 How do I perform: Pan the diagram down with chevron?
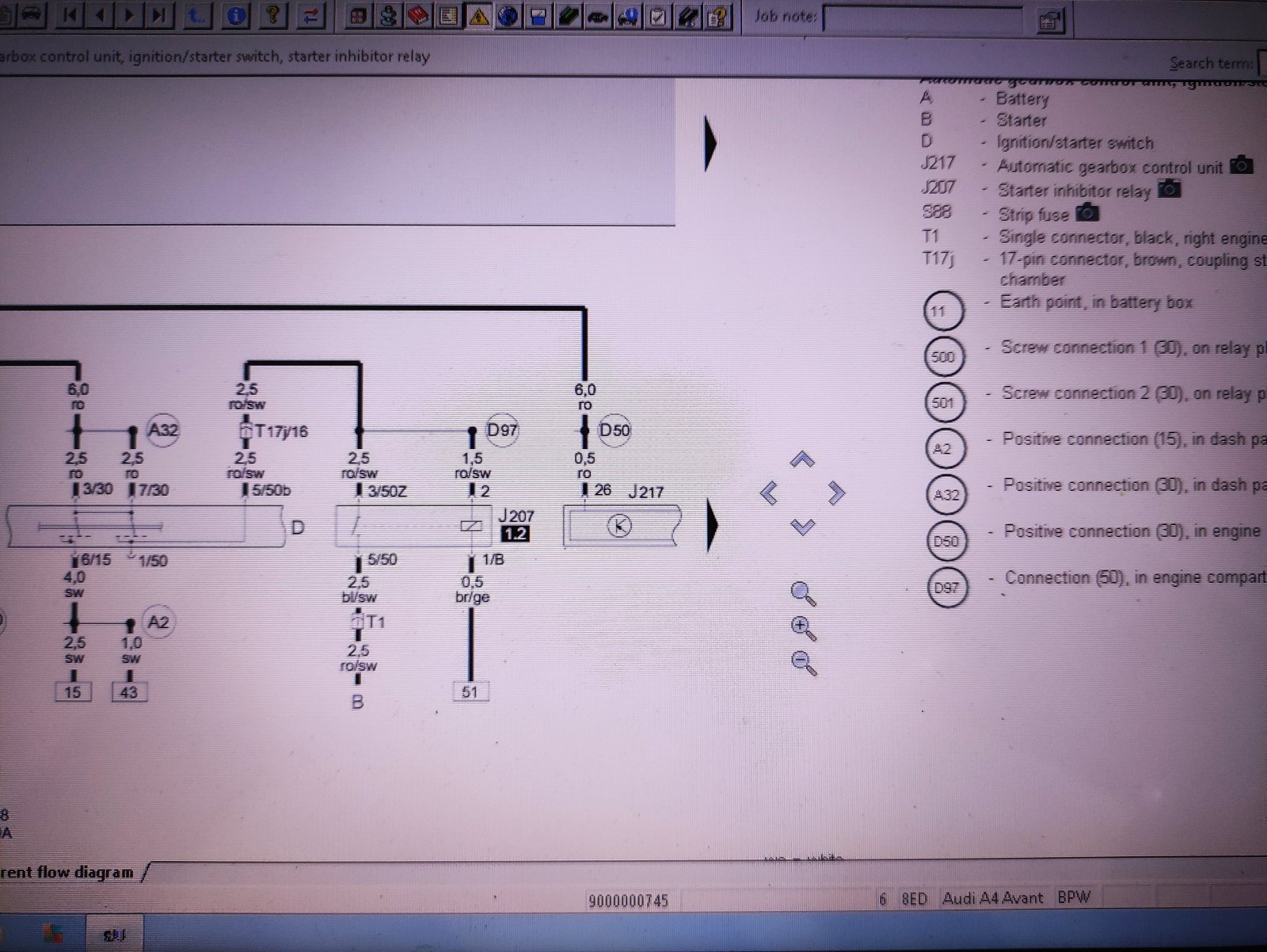(x=803, y=527)
